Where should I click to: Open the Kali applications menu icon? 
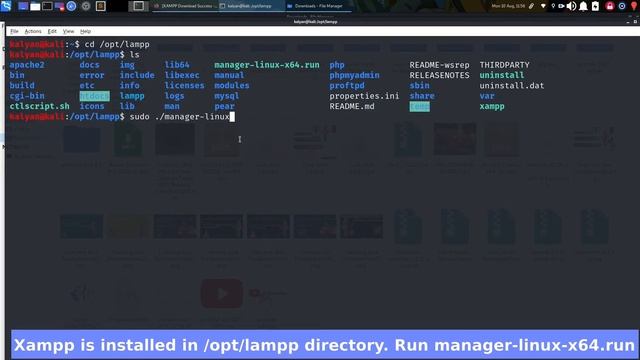(x=6, y=6)
